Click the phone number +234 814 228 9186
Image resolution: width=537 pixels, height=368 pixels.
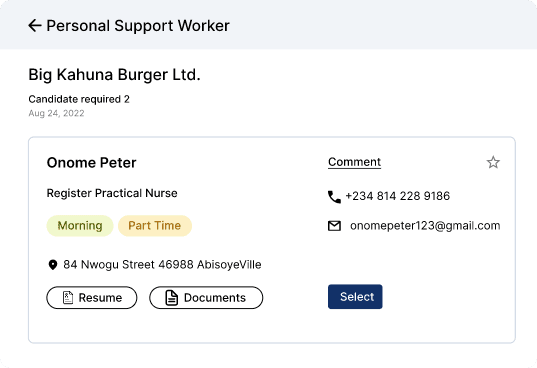click(398, 196)
